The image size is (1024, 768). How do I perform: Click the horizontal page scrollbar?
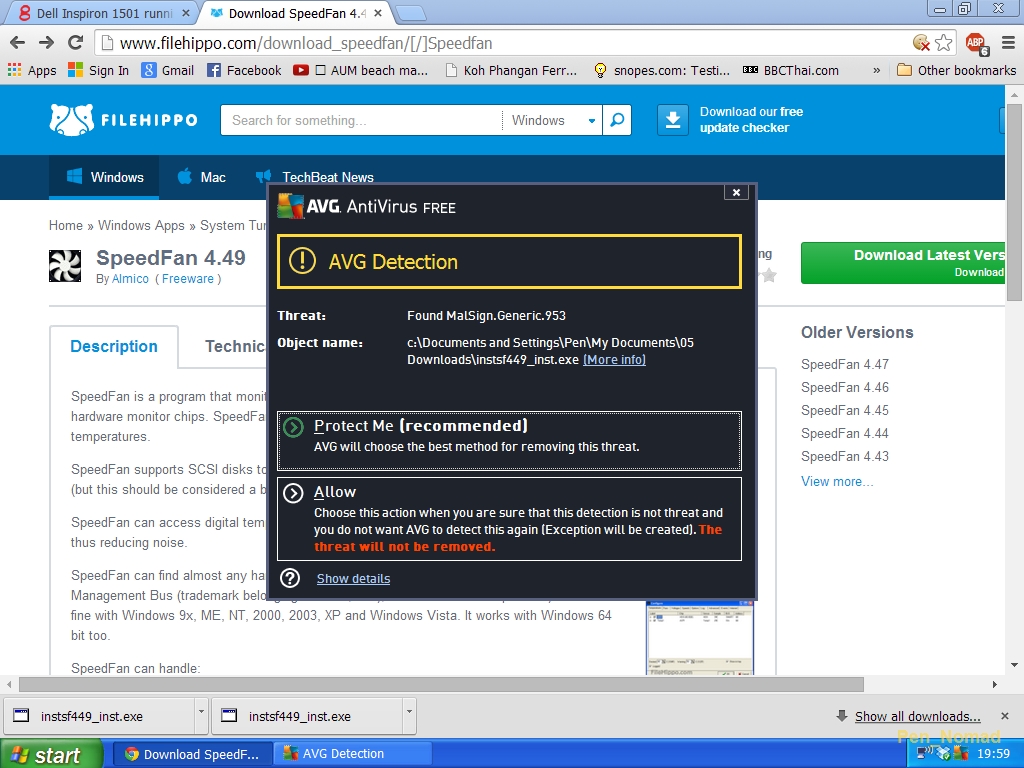click(441, 684)
